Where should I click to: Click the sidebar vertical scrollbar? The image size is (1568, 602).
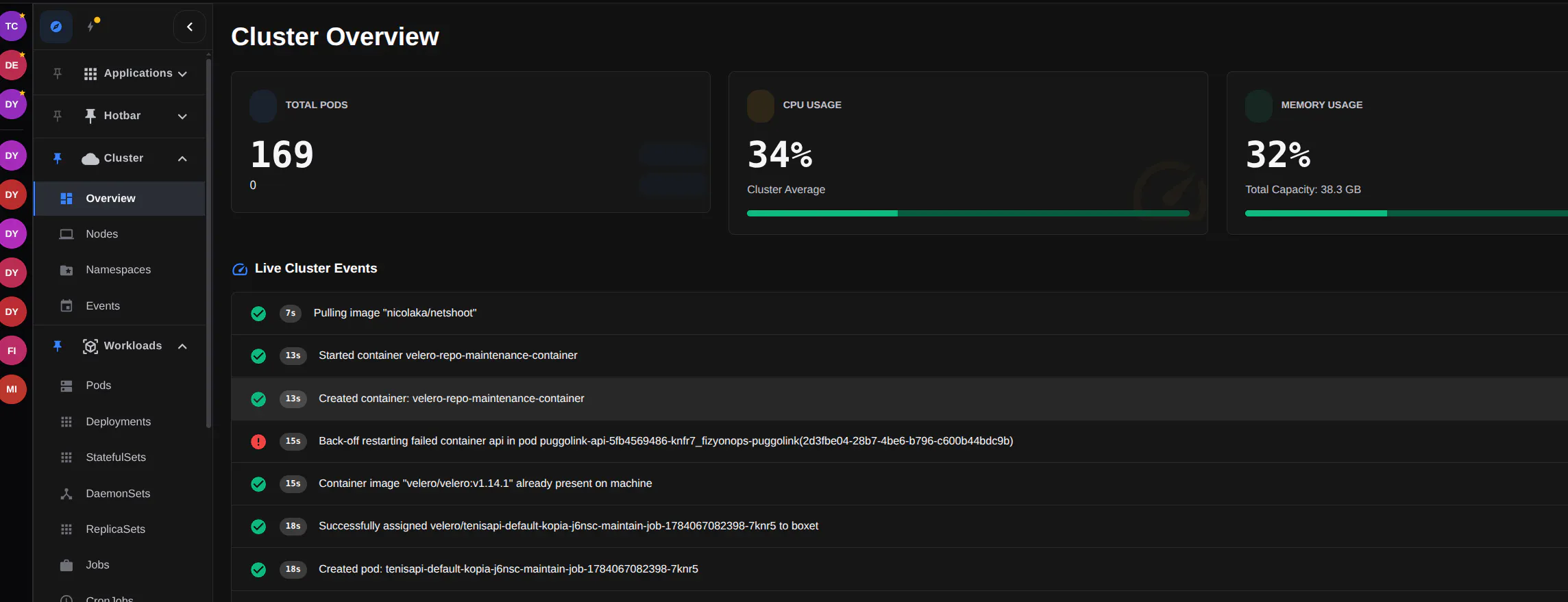coord(208,243)
